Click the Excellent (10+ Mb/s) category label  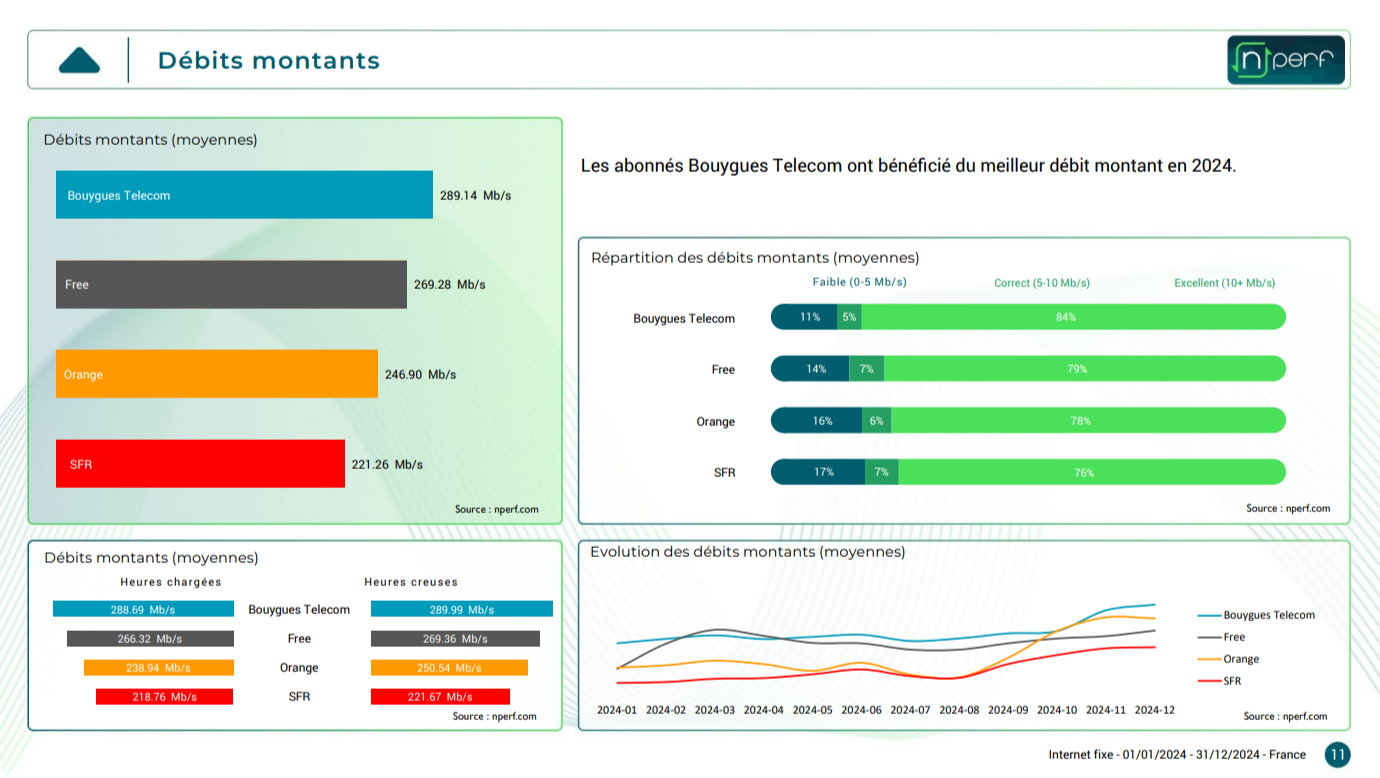point(1224,283)
